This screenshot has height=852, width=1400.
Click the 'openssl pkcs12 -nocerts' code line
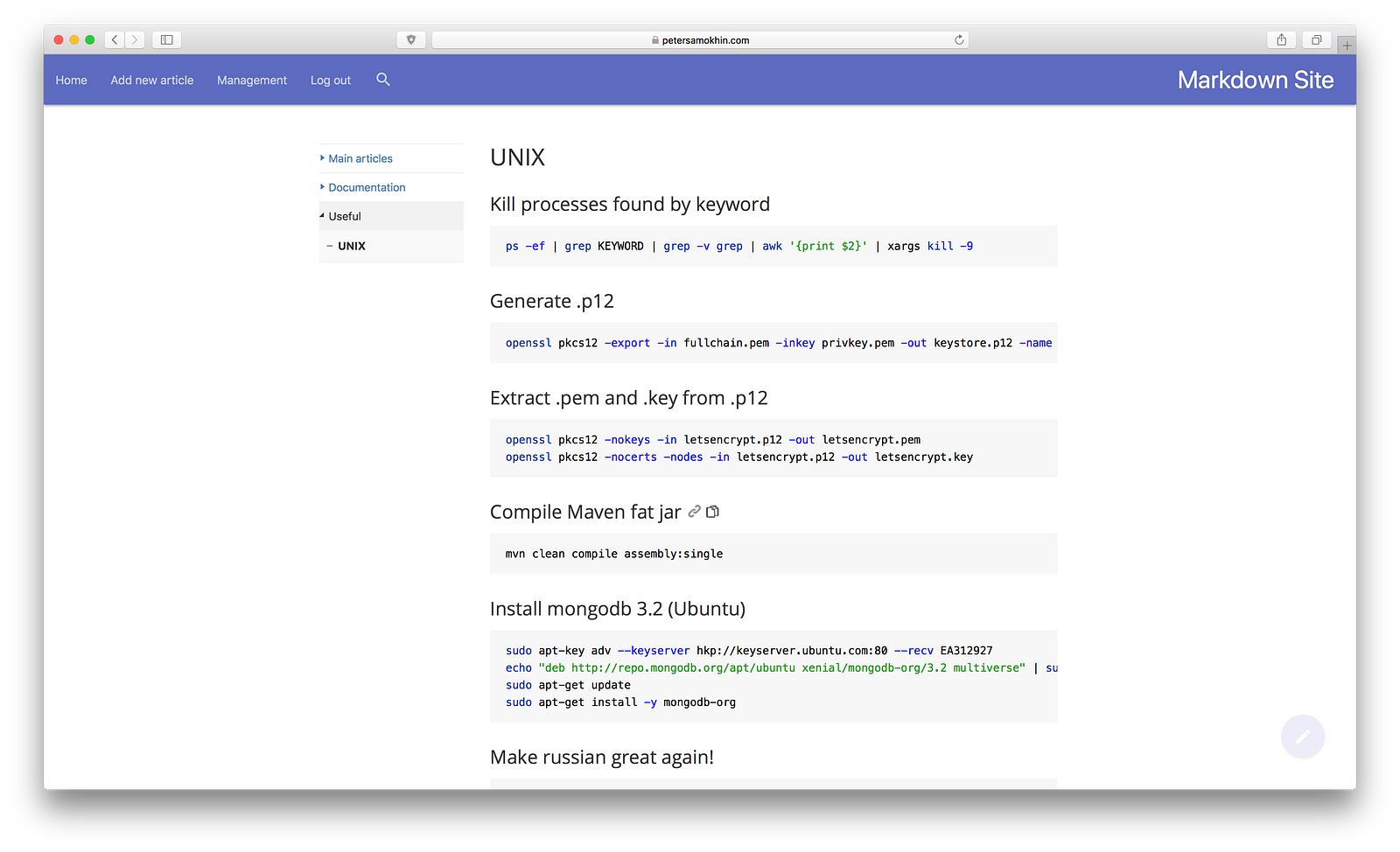[739, 457]
